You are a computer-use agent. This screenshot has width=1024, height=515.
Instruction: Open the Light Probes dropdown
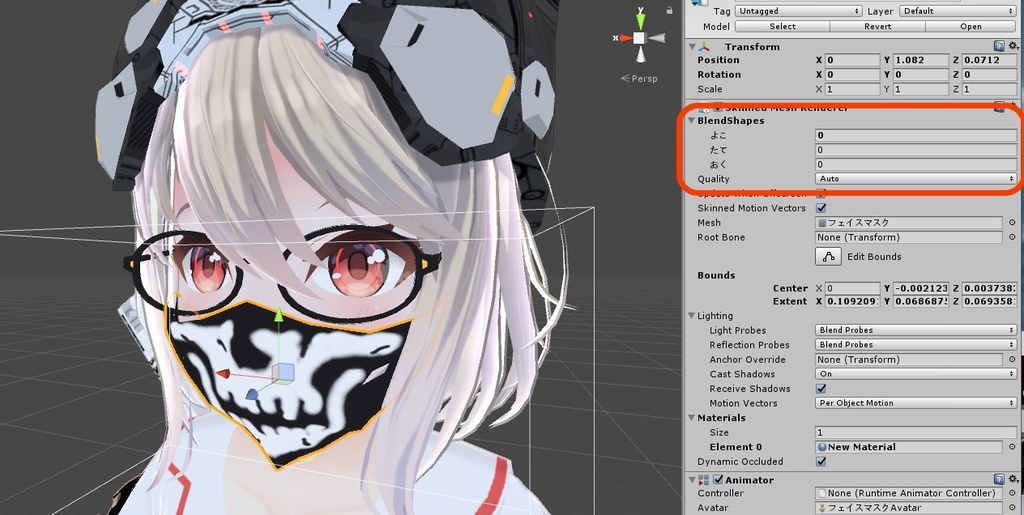(916, 330)
